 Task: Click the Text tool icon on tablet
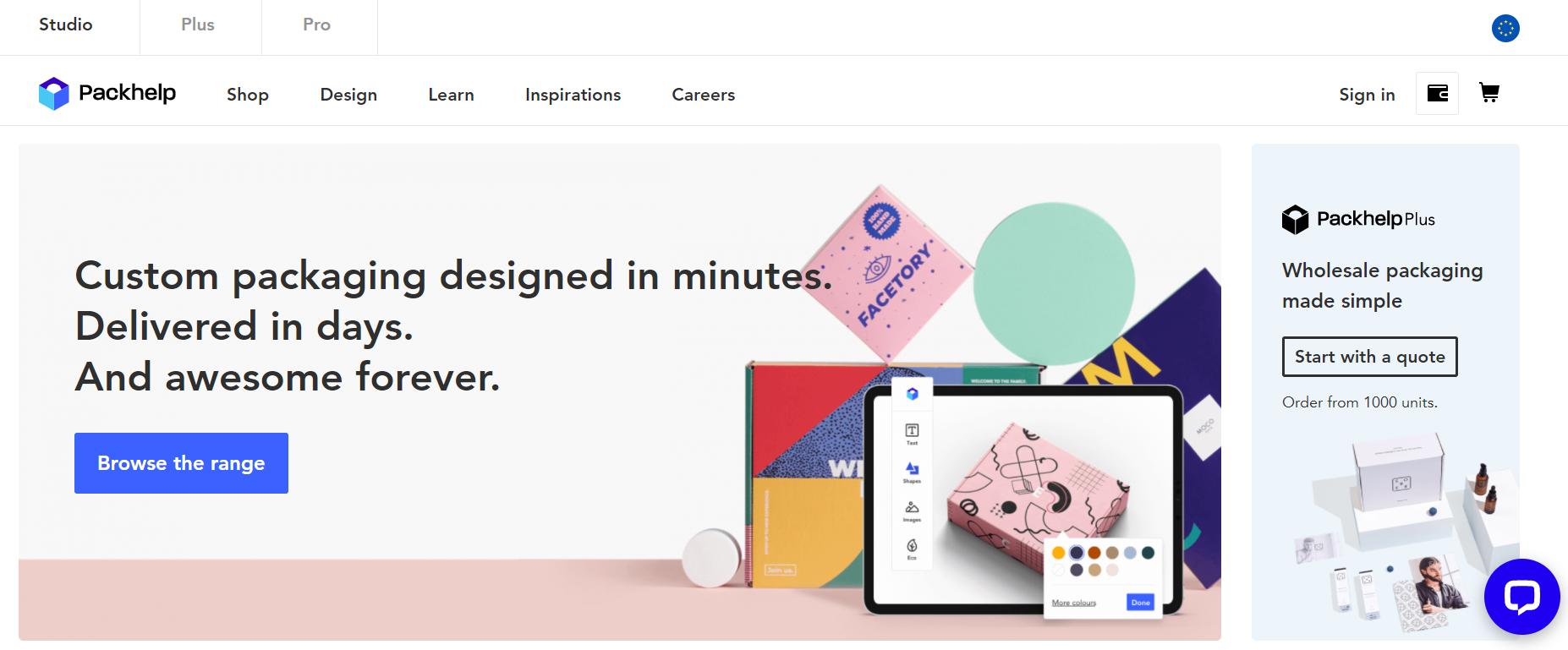pyautogui.click(x=912, y=430)
